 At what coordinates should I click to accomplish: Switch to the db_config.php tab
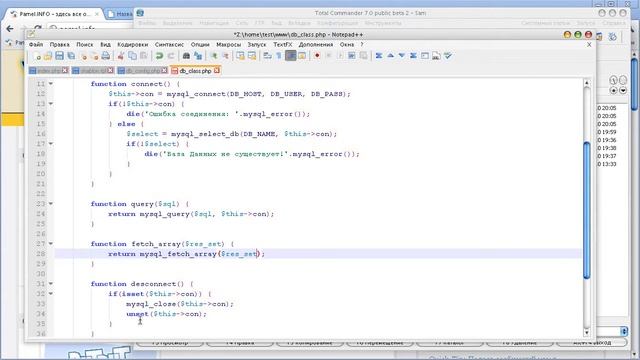pos(142,71)
